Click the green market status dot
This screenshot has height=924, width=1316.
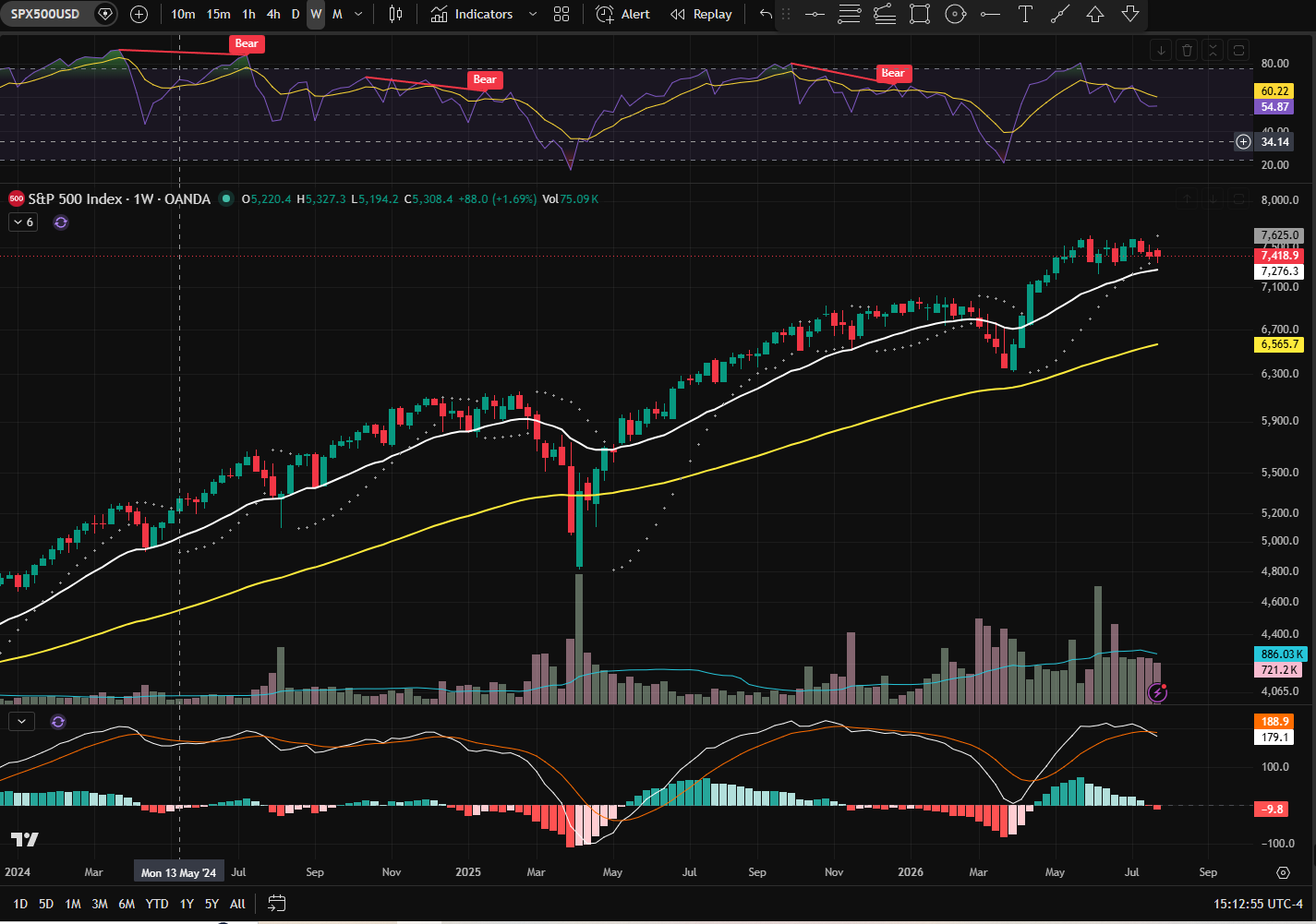tap(226, 198)
